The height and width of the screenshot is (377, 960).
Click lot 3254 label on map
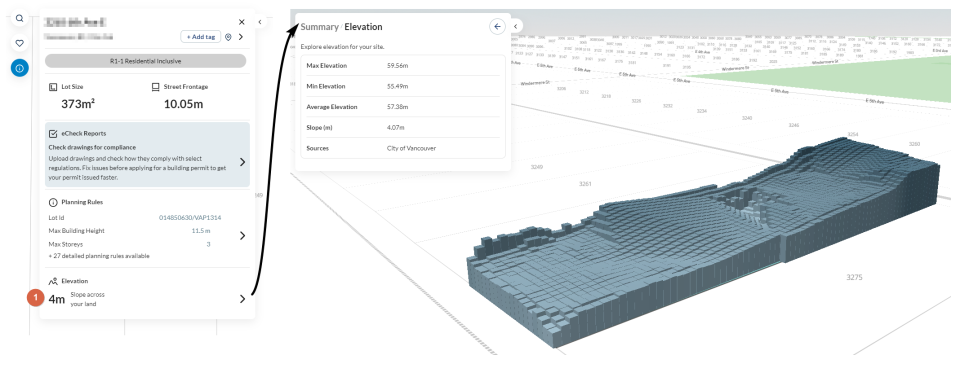pos(852,134)
